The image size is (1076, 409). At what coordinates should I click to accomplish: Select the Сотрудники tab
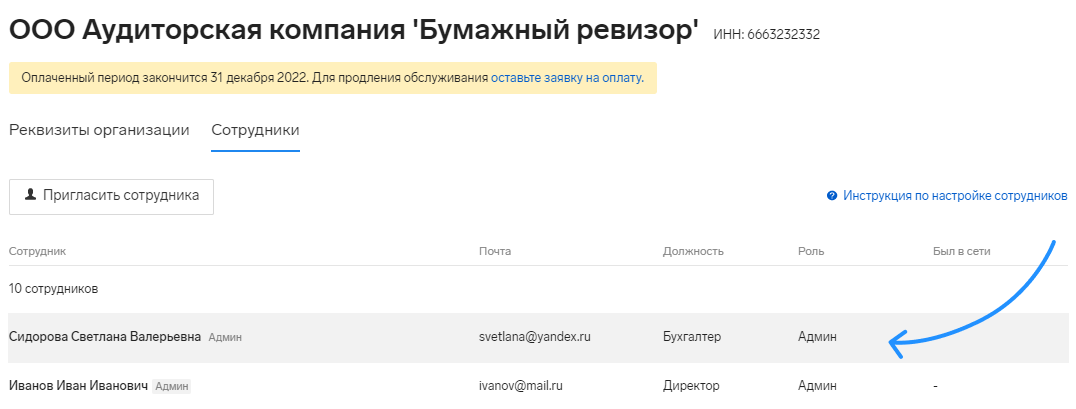pyautogui.click(x=255, y=130)
